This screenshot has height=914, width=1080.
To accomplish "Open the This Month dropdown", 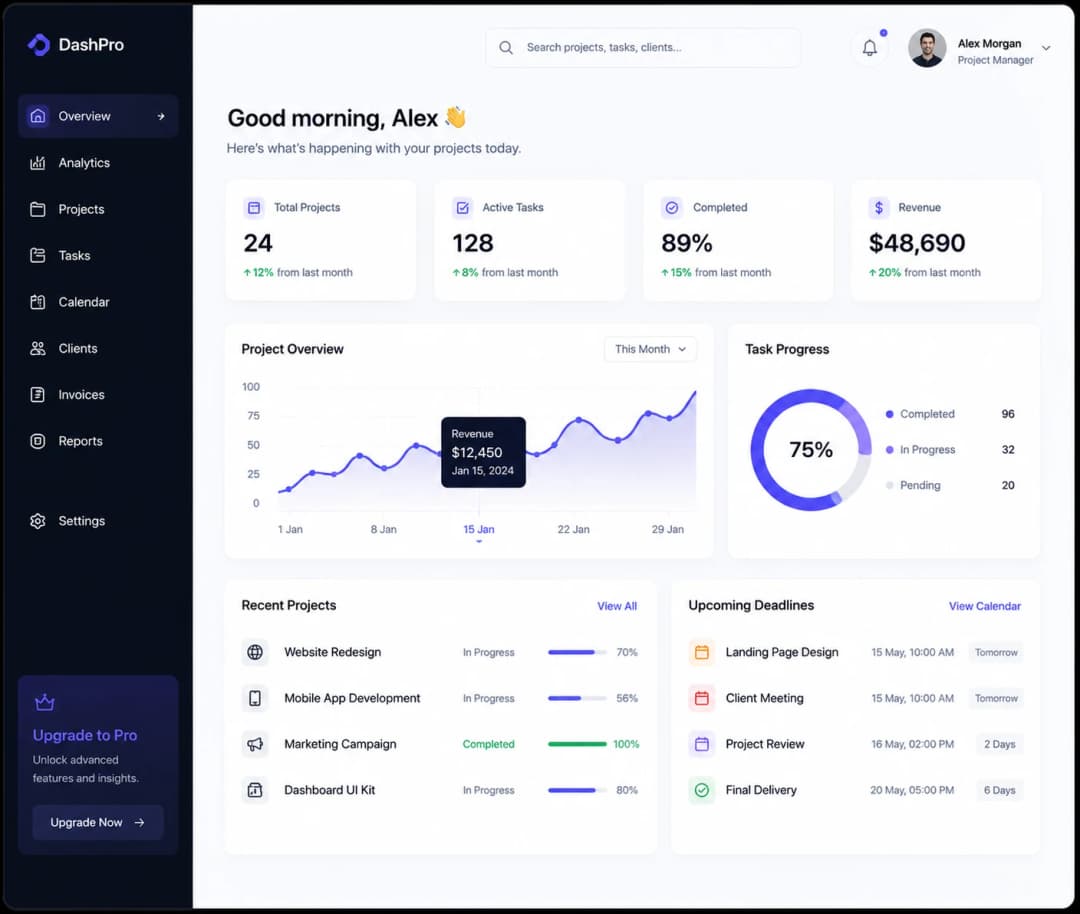I will pyautogui.click(x=650, y=349).
